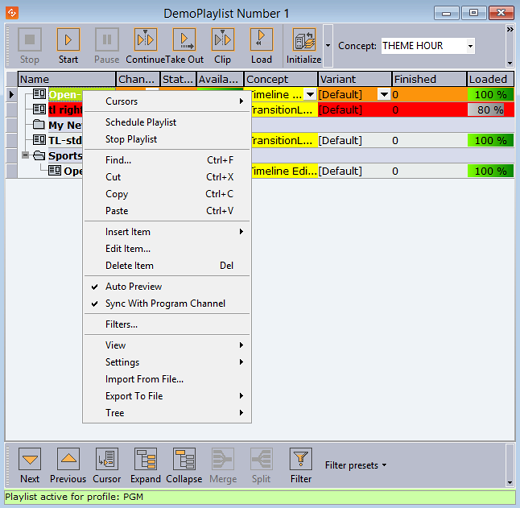Move cursor with the Next arrow icon
This screenshot has height=508, width=520.
click(x=30, y=459)
